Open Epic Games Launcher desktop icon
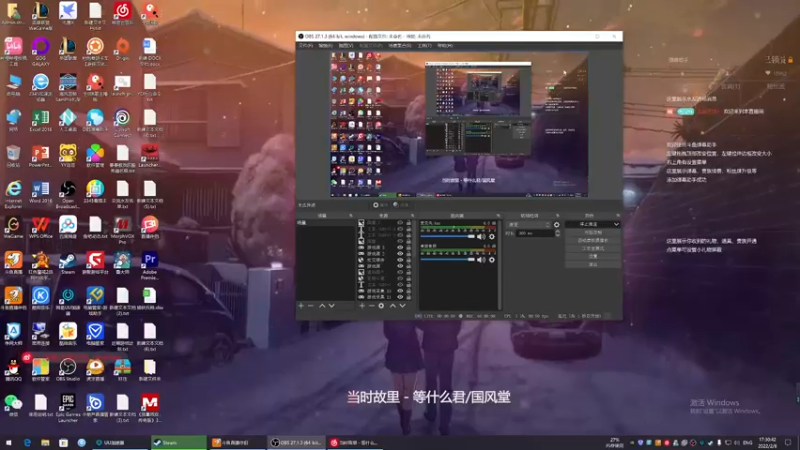Image resolution: width=800 pixels, height=450 pixels. (68, 408)
